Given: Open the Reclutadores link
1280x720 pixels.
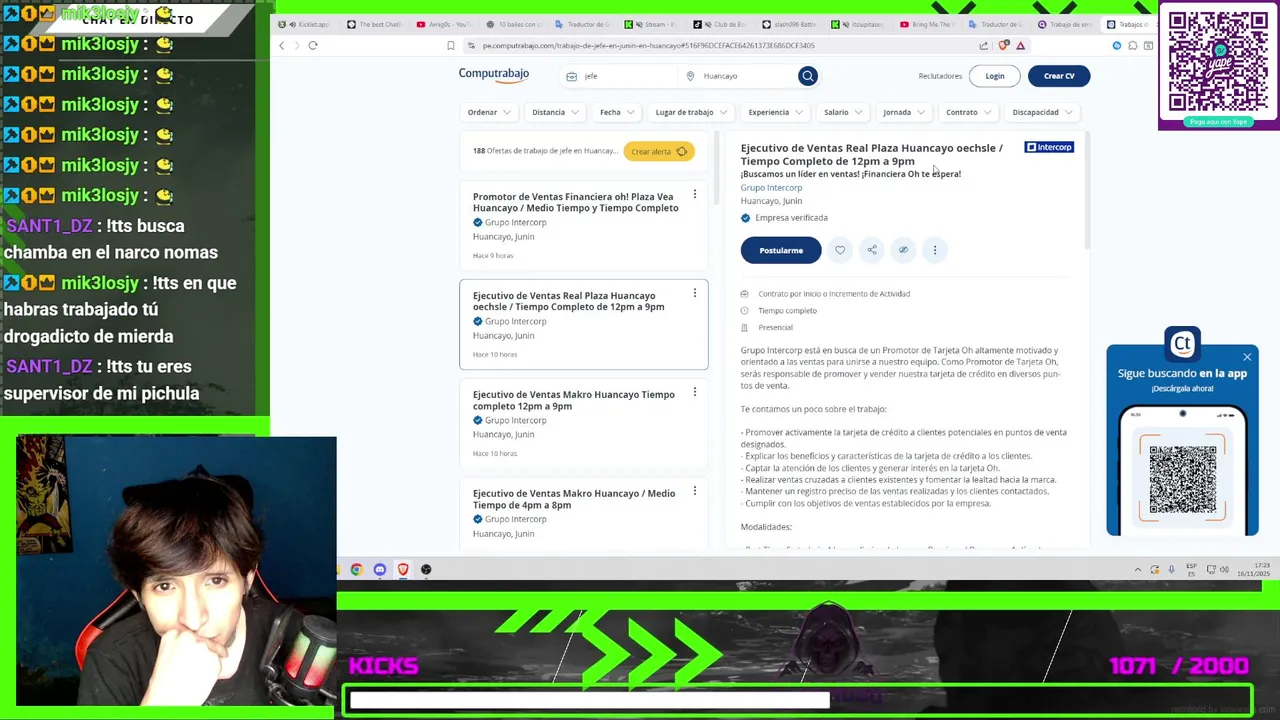Looking at the screenshot, I should pyautogui.click(x=940, y=76).
